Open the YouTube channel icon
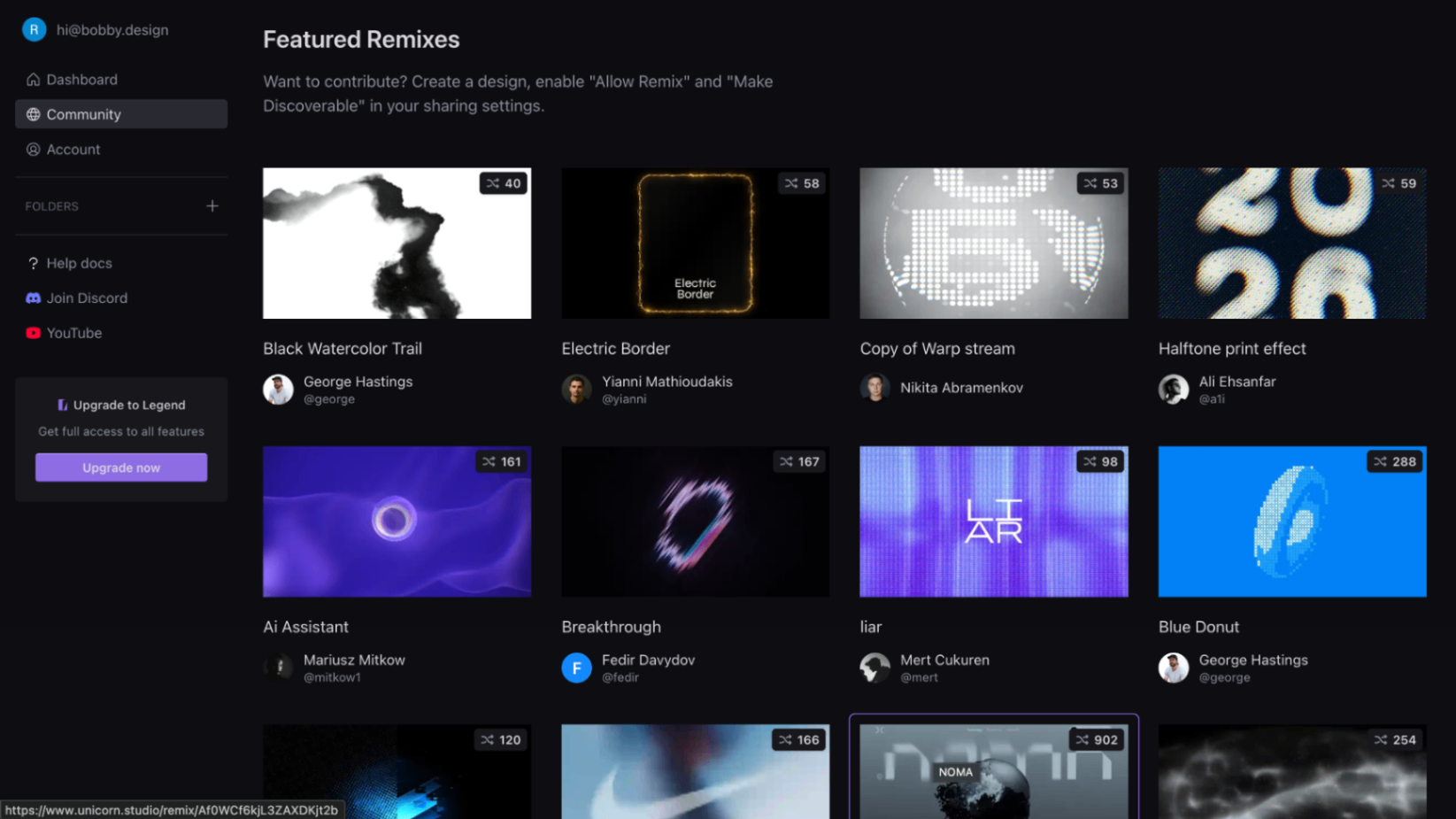 (33, 332)
